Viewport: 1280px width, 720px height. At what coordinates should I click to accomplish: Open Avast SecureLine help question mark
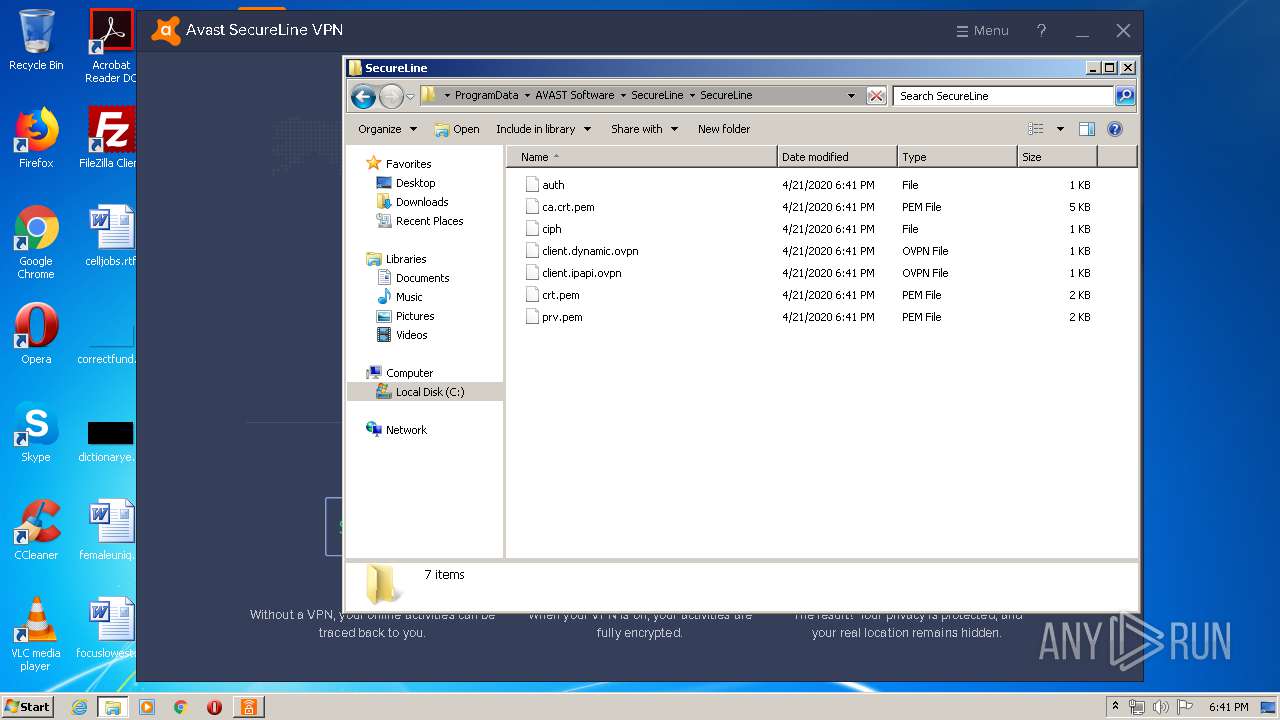1041,31
